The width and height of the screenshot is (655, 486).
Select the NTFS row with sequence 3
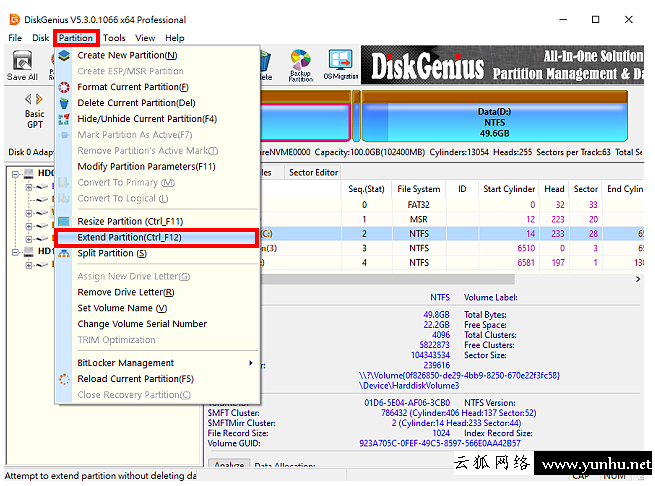pyautogui.click(x=452, y=248)
